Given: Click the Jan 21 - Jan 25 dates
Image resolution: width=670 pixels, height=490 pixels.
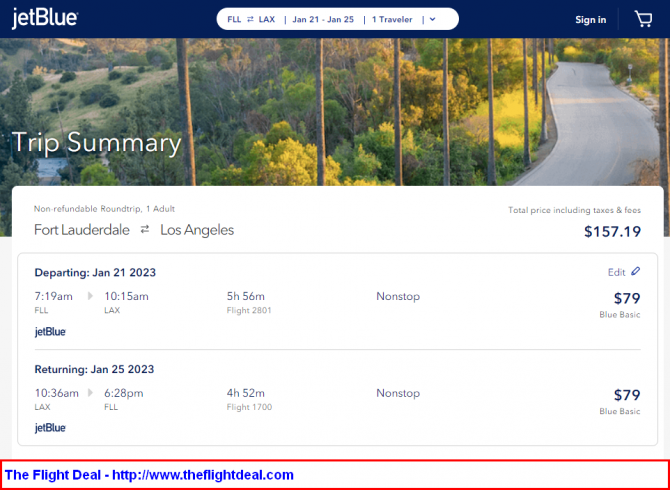Looking at the screenshot, I should [x=323, y=19].
